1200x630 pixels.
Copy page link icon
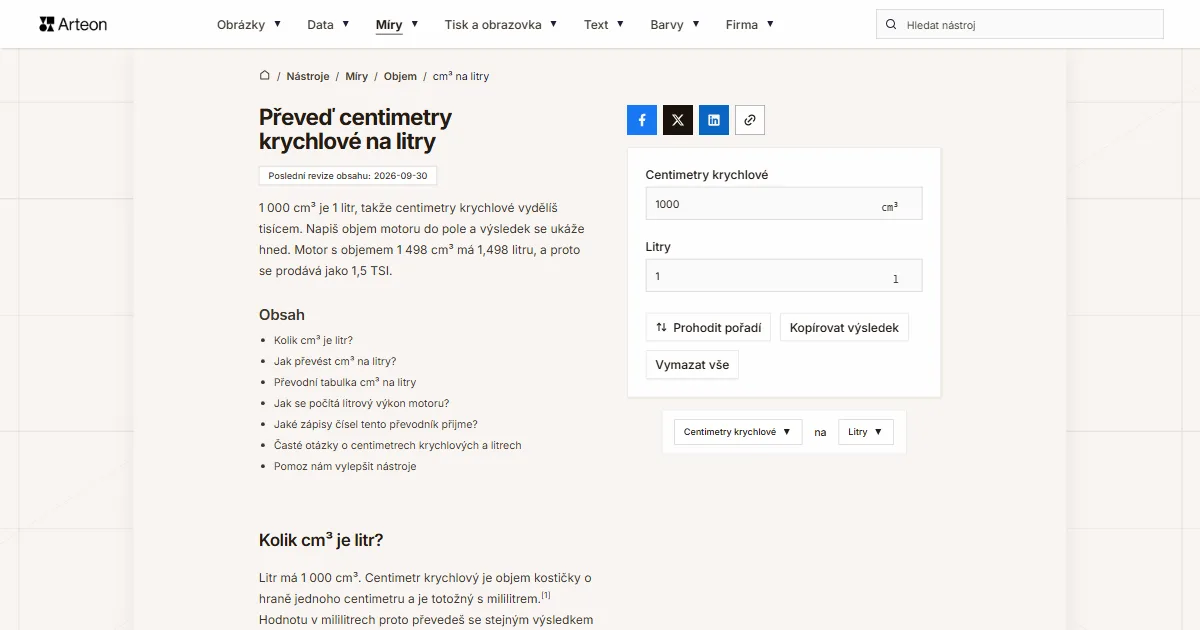tap(750, 120)
